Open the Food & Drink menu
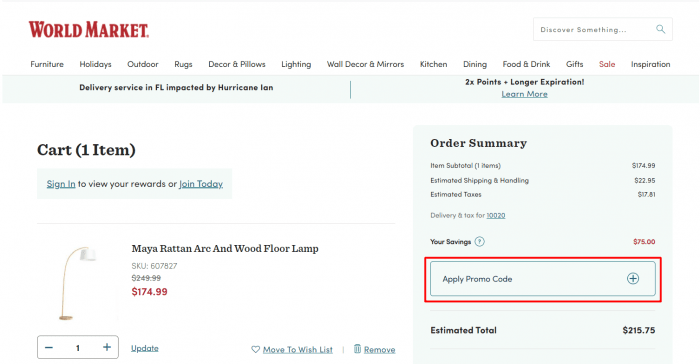This screenshot has height=364, width=700. click(x=526, y=64)
